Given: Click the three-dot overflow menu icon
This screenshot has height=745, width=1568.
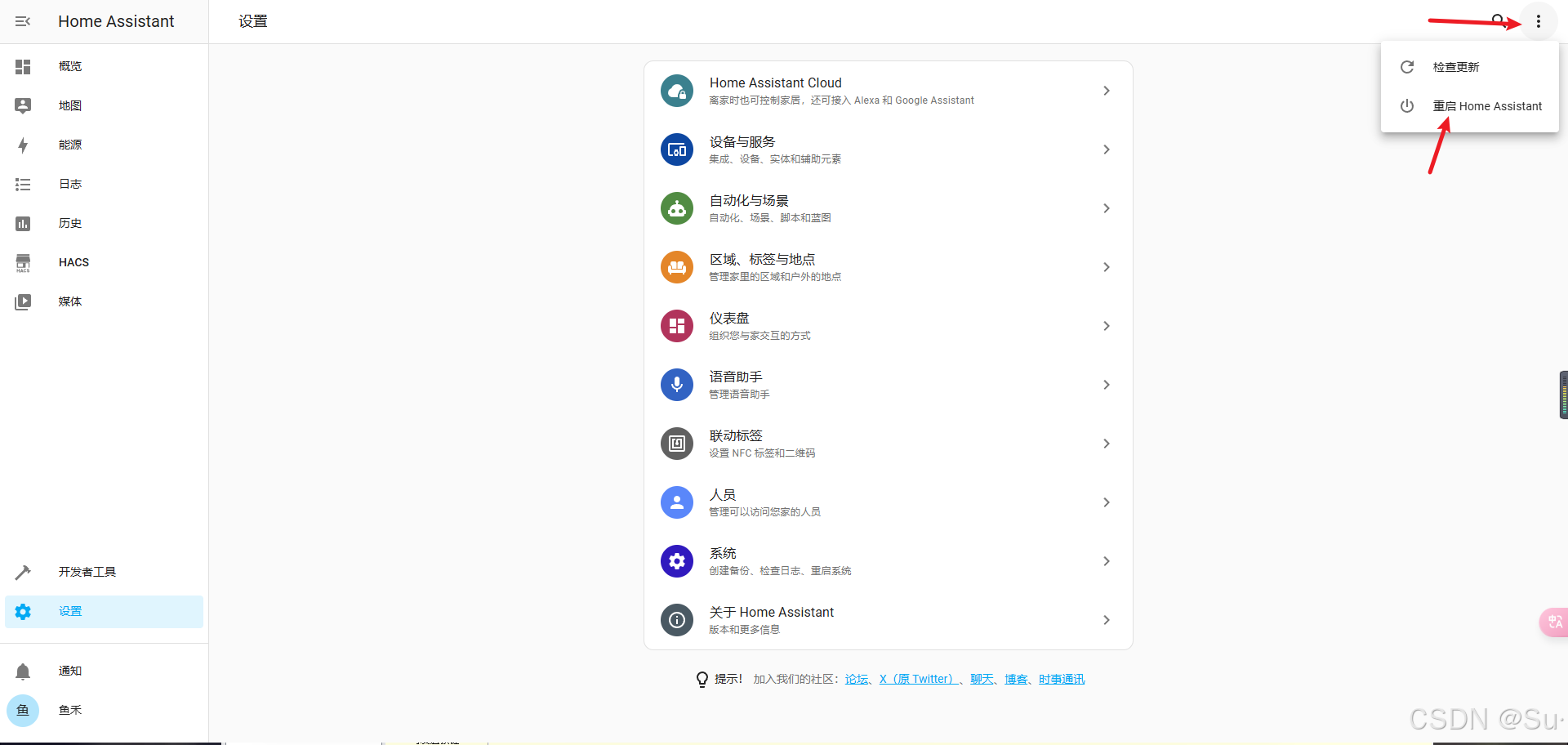Looking at the screenshot, I should click(1539, 21).
